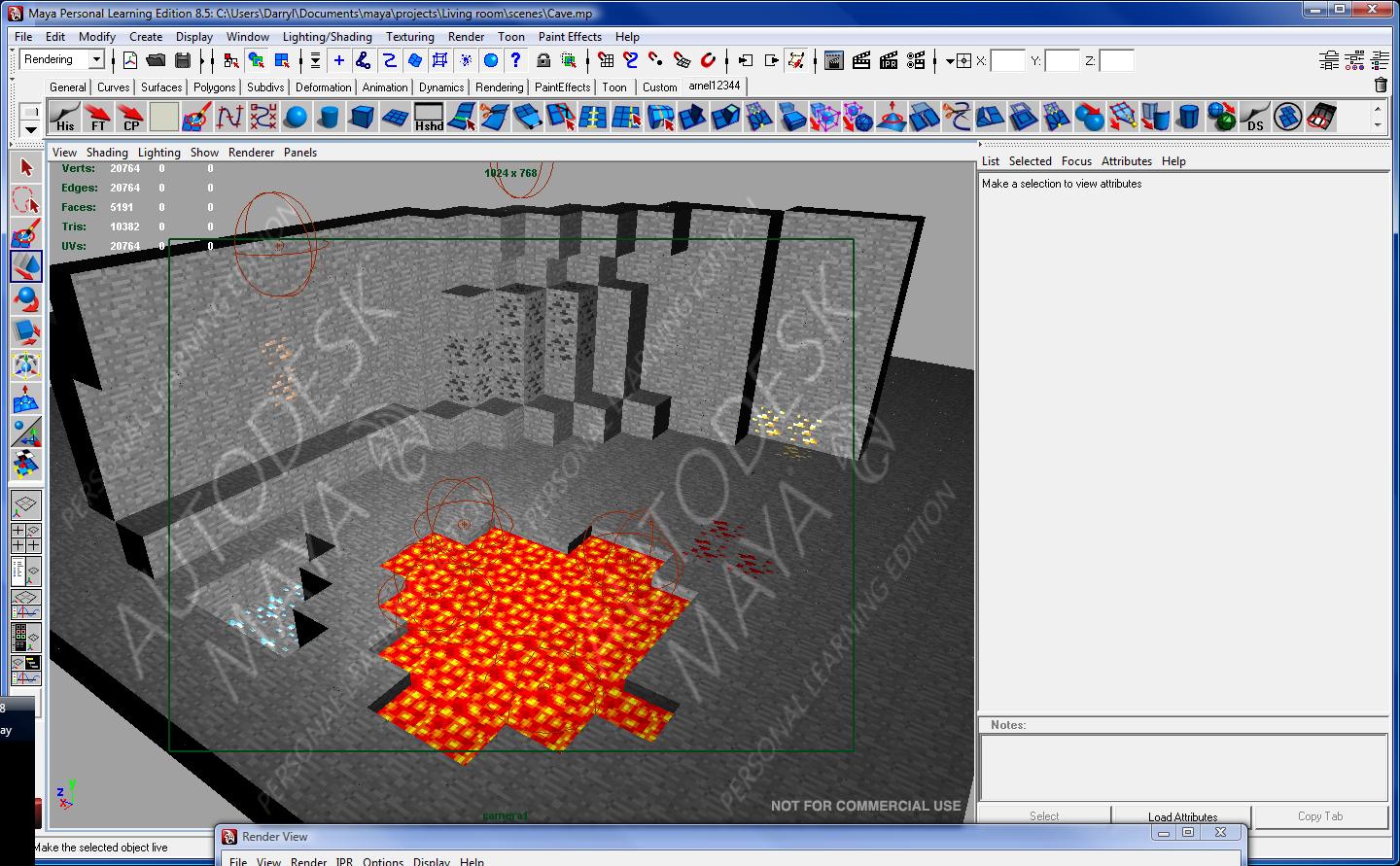Click the New Scene icon
The height and width of the screenshot is (866, 1400).
130,60
